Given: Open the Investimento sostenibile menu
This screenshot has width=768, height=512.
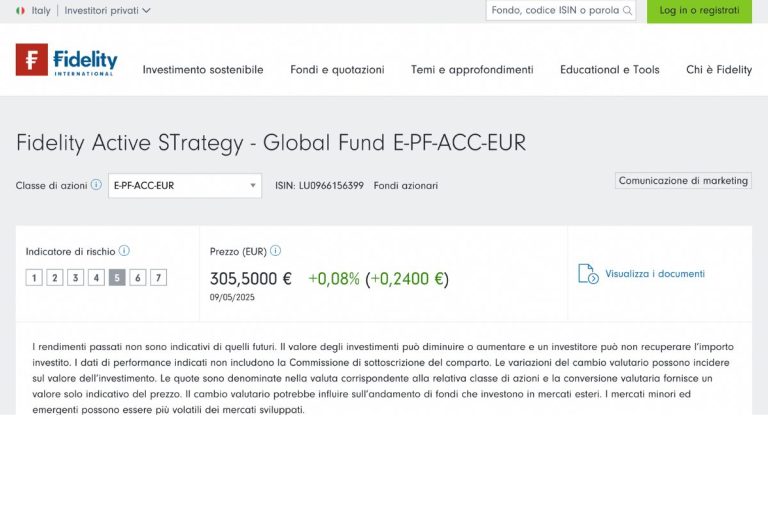Looking at the screenshot, I should tap(203, 70).
